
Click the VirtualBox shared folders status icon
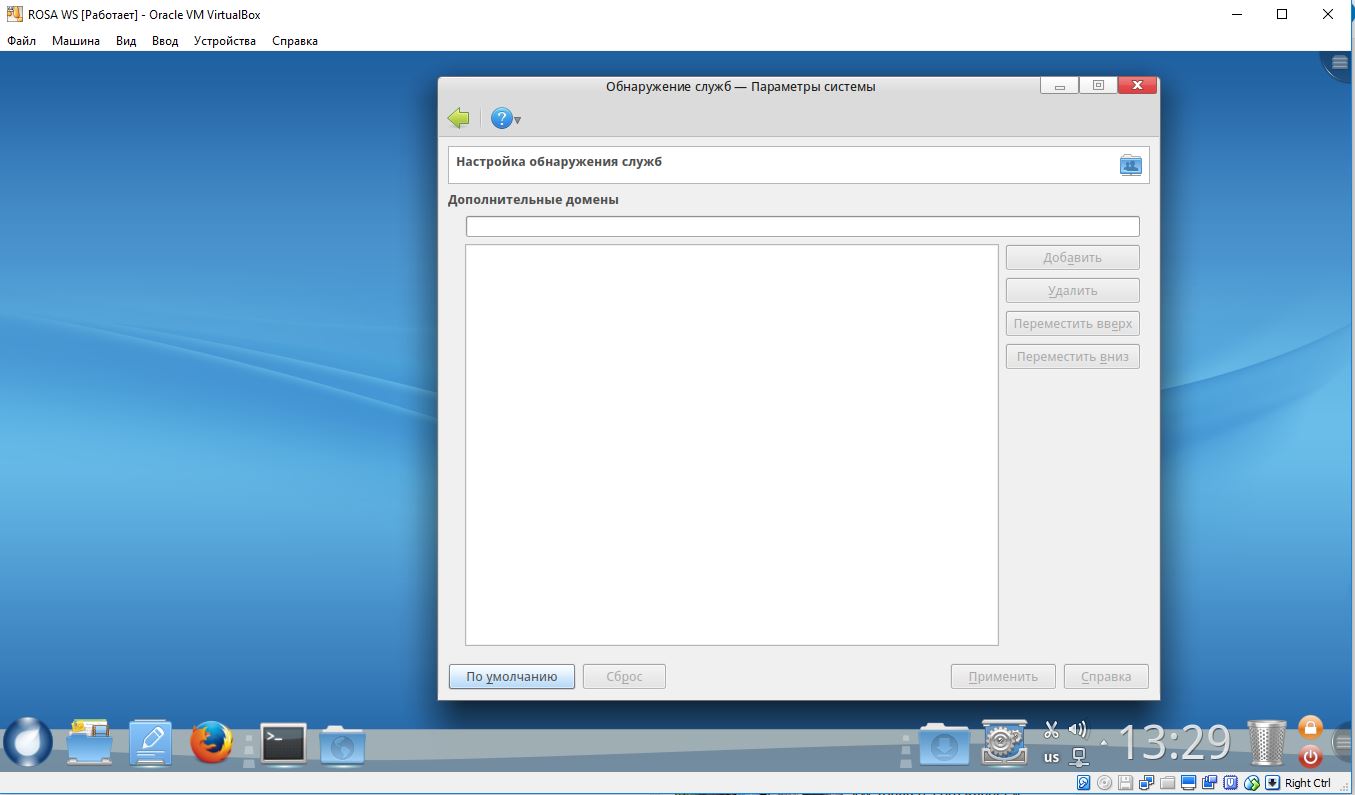(1167, 783)
